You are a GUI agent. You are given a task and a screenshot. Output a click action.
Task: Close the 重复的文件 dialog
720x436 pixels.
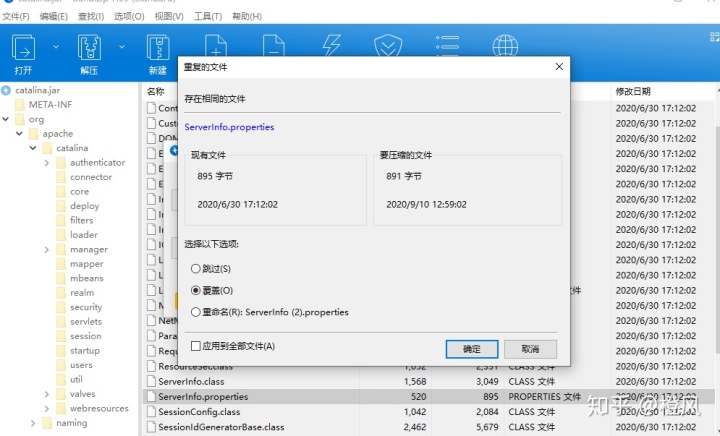pos(559,67)
